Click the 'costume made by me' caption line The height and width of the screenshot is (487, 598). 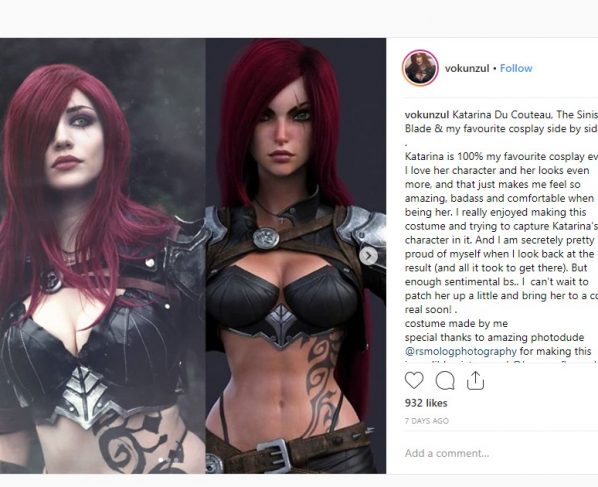click(456, 323)
